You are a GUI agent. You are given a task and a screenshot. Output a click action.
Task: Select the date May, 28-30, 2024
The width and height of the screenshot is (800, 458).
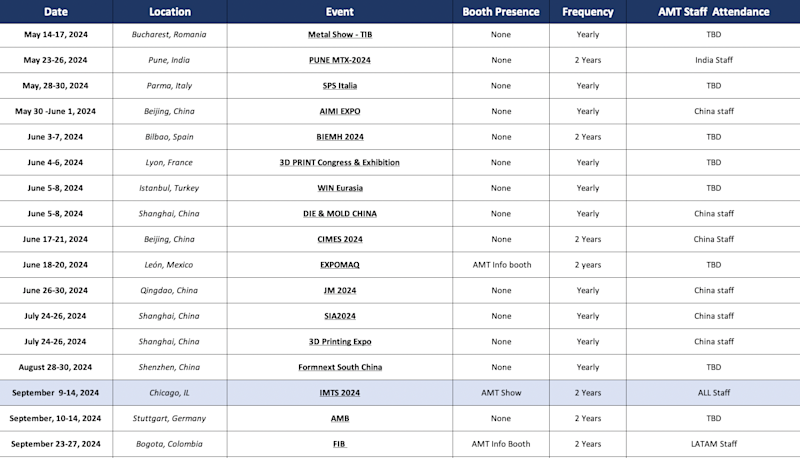(x=56, y=86)
